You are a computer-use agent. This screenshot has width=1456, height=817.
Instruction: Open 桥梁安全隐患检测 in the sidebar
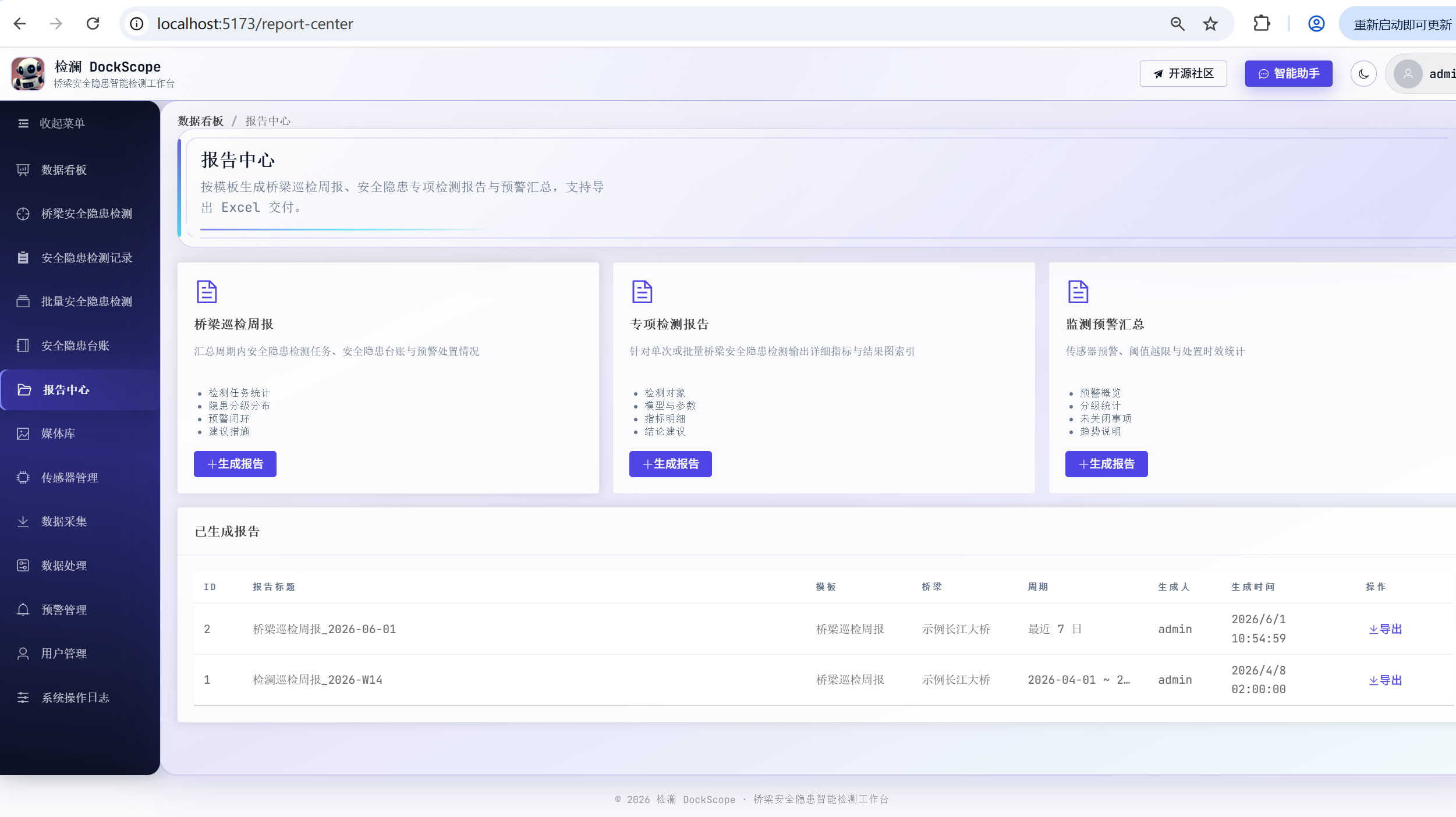(x=80, y=214)
